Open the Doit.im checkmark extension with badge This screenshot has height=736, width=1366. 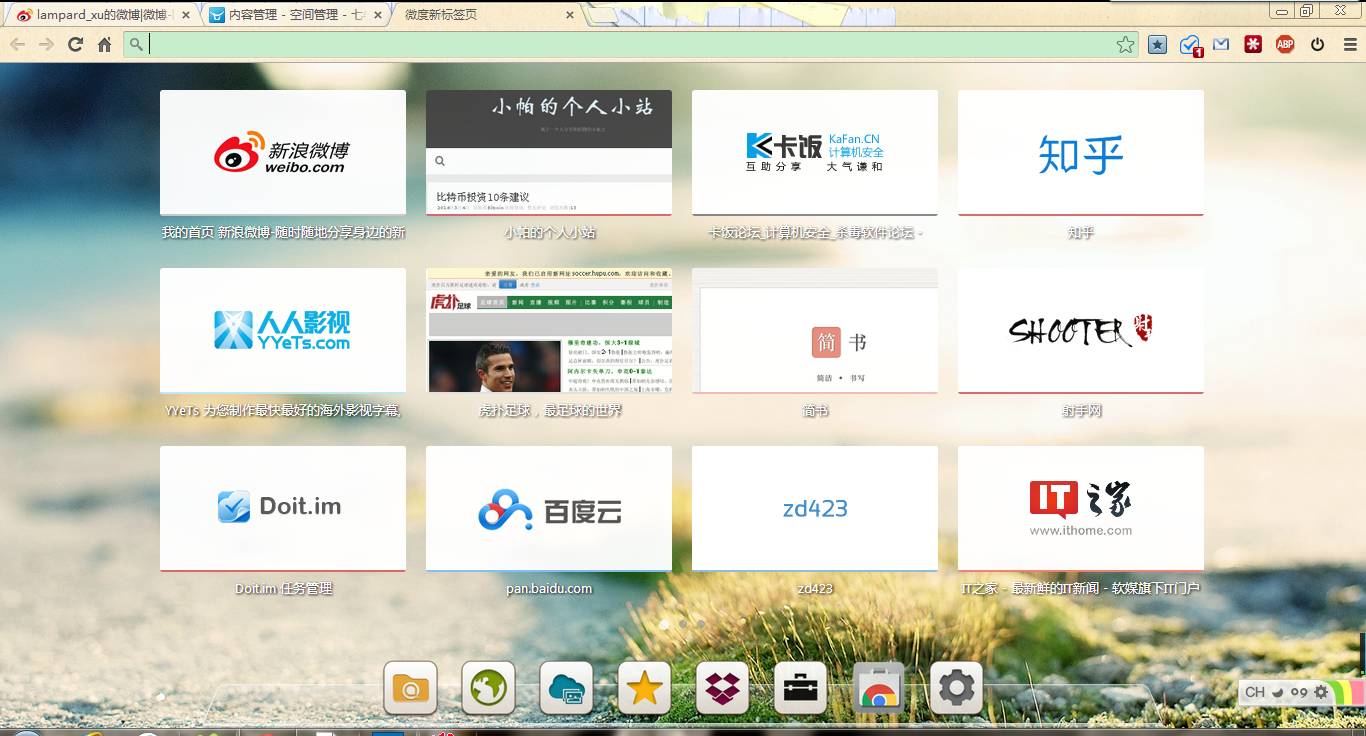1190,45
